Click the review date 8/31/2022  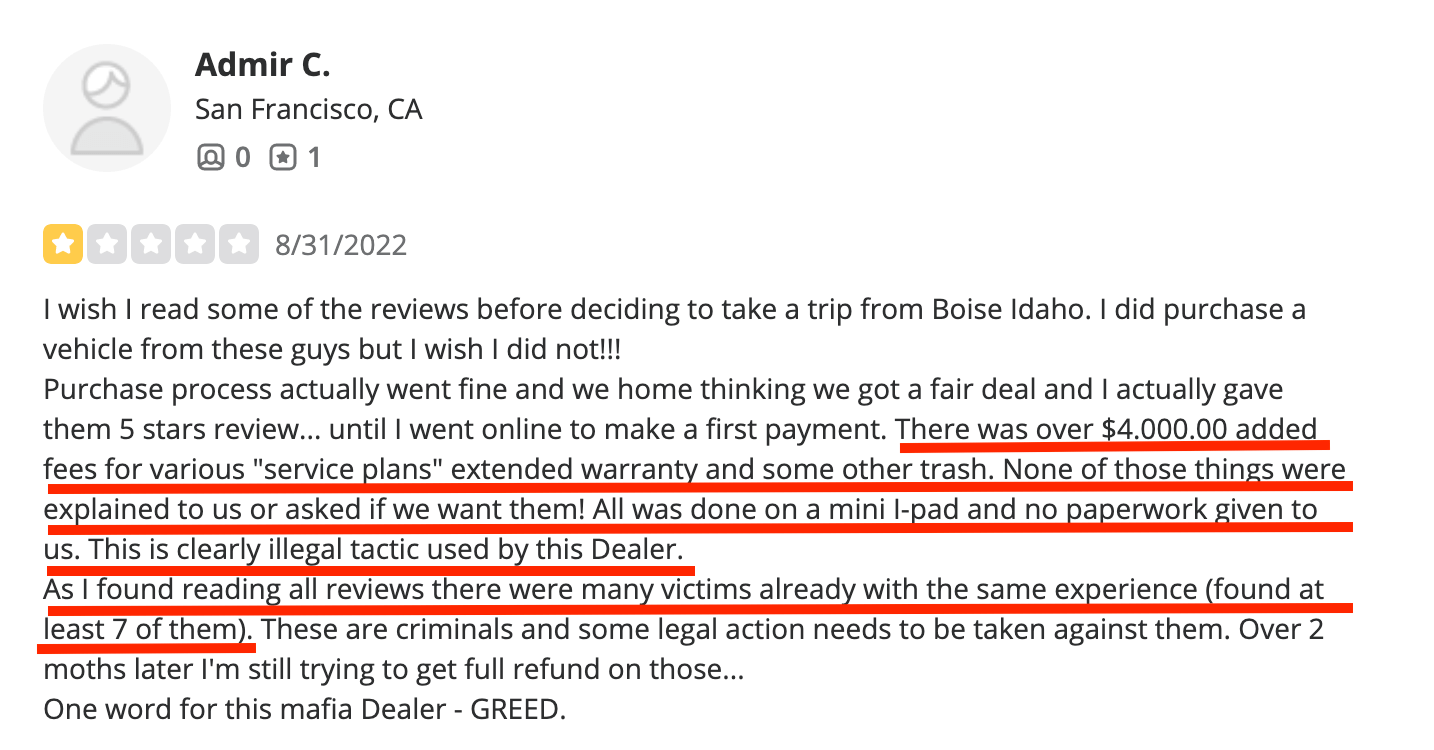[341, 245]
